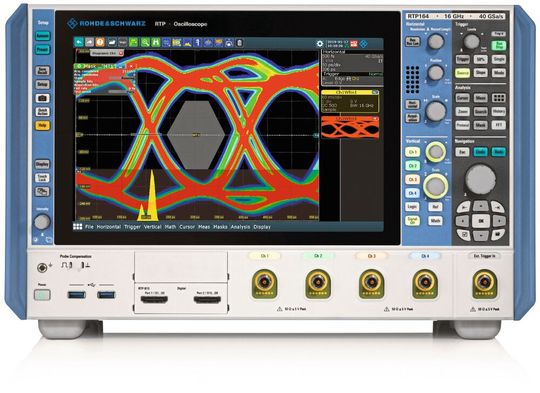Tap the red icon beside the date display
540x393 pixels.
point(354,44)
